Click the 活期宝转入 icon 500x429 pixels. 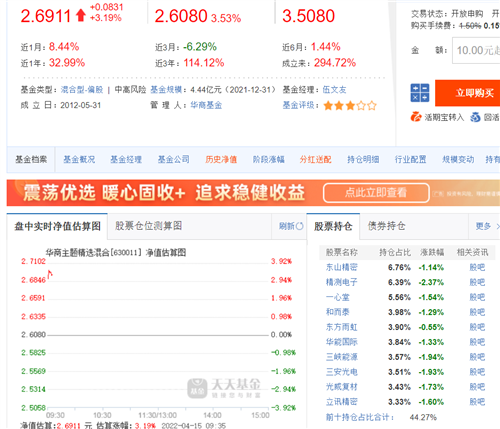pos(416,117)
